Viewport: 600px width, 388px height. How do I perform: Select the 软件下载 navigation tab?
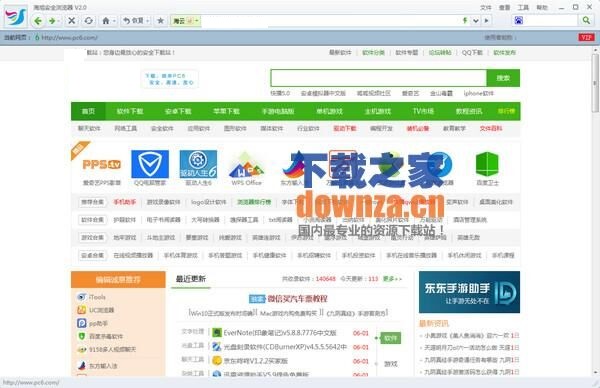click(x=130, y=111)
